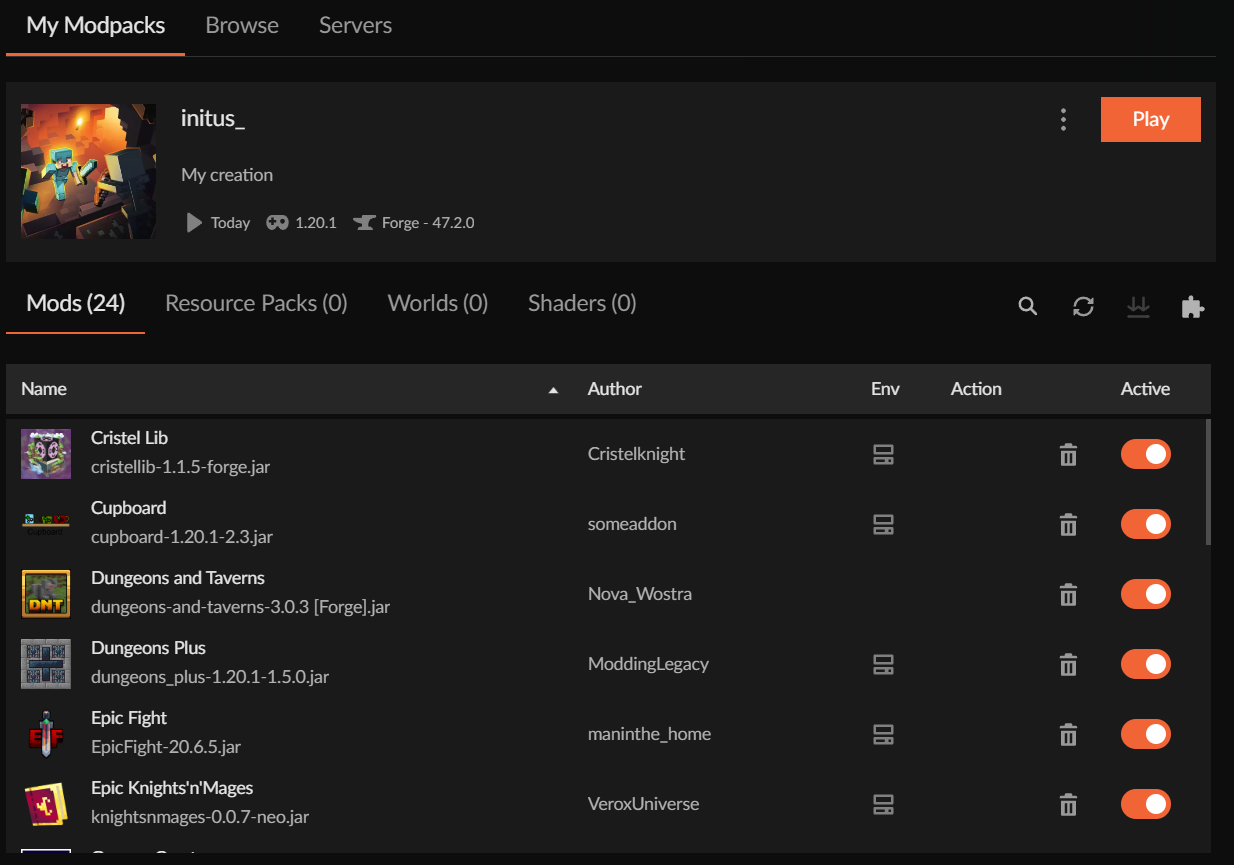Screen dimensions: 1234x865
Task: Switch to the My Modpacks tab
Action: coord(96,26)
